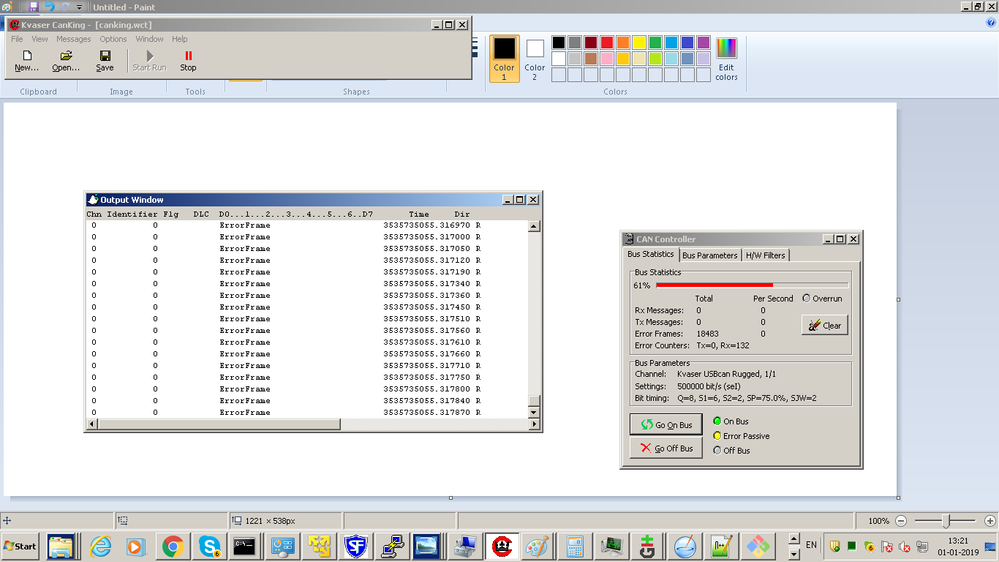The width and height of the screenshot is (999, 562).
Task: Pick the purple color swatch
Action: pos(703,43)
